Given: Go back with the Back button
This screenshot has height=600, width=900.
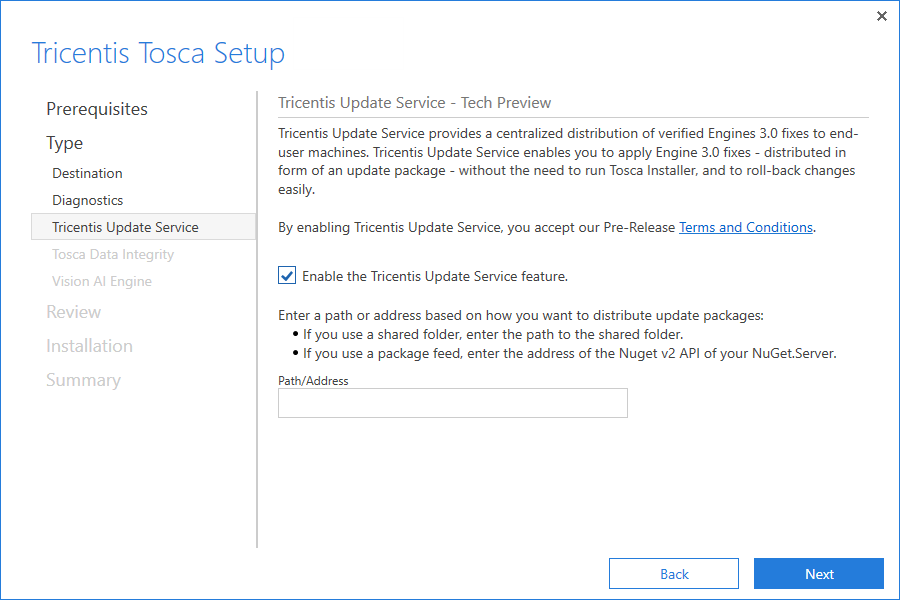Looking at the screenshot, I should coord(674,574).
